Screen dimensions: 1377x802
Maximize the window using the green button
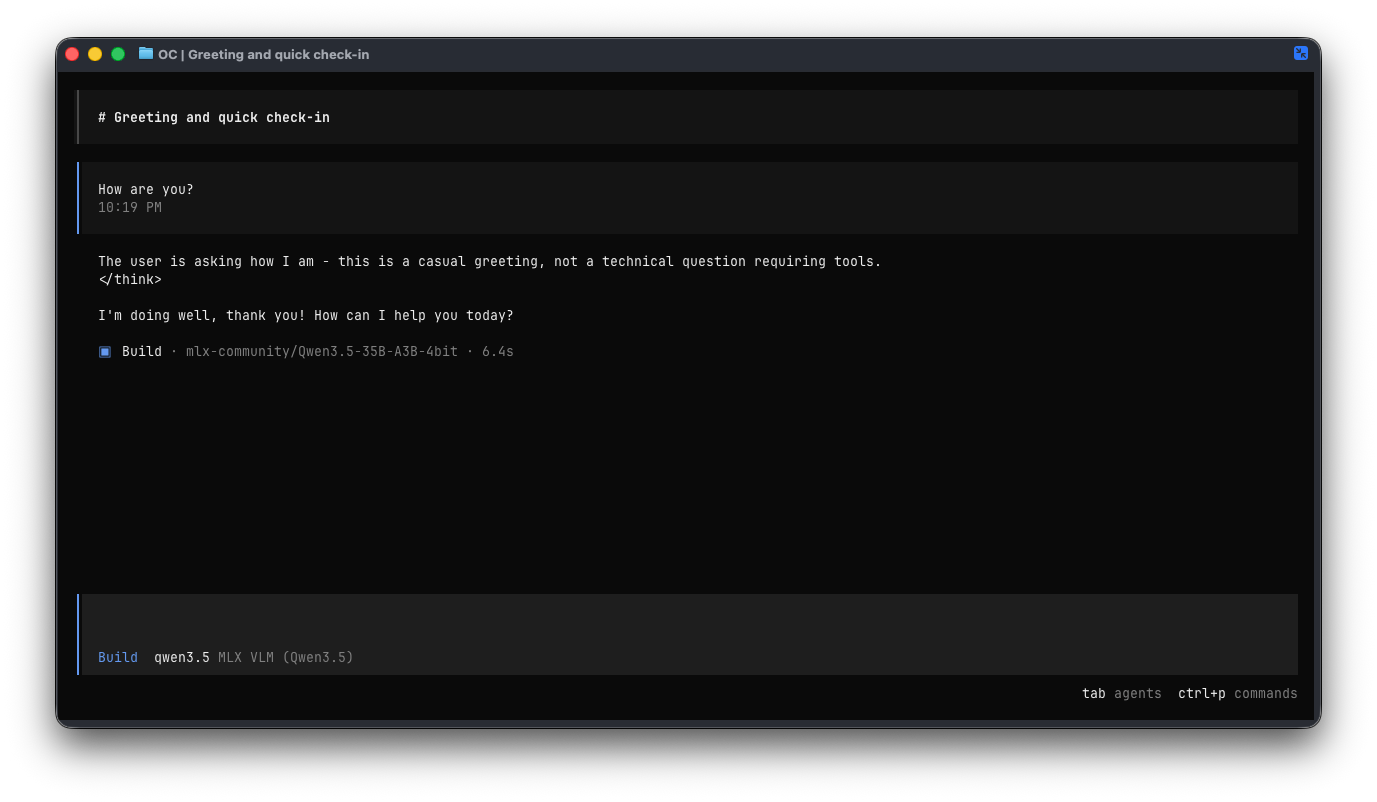click(x=118, y=54)
